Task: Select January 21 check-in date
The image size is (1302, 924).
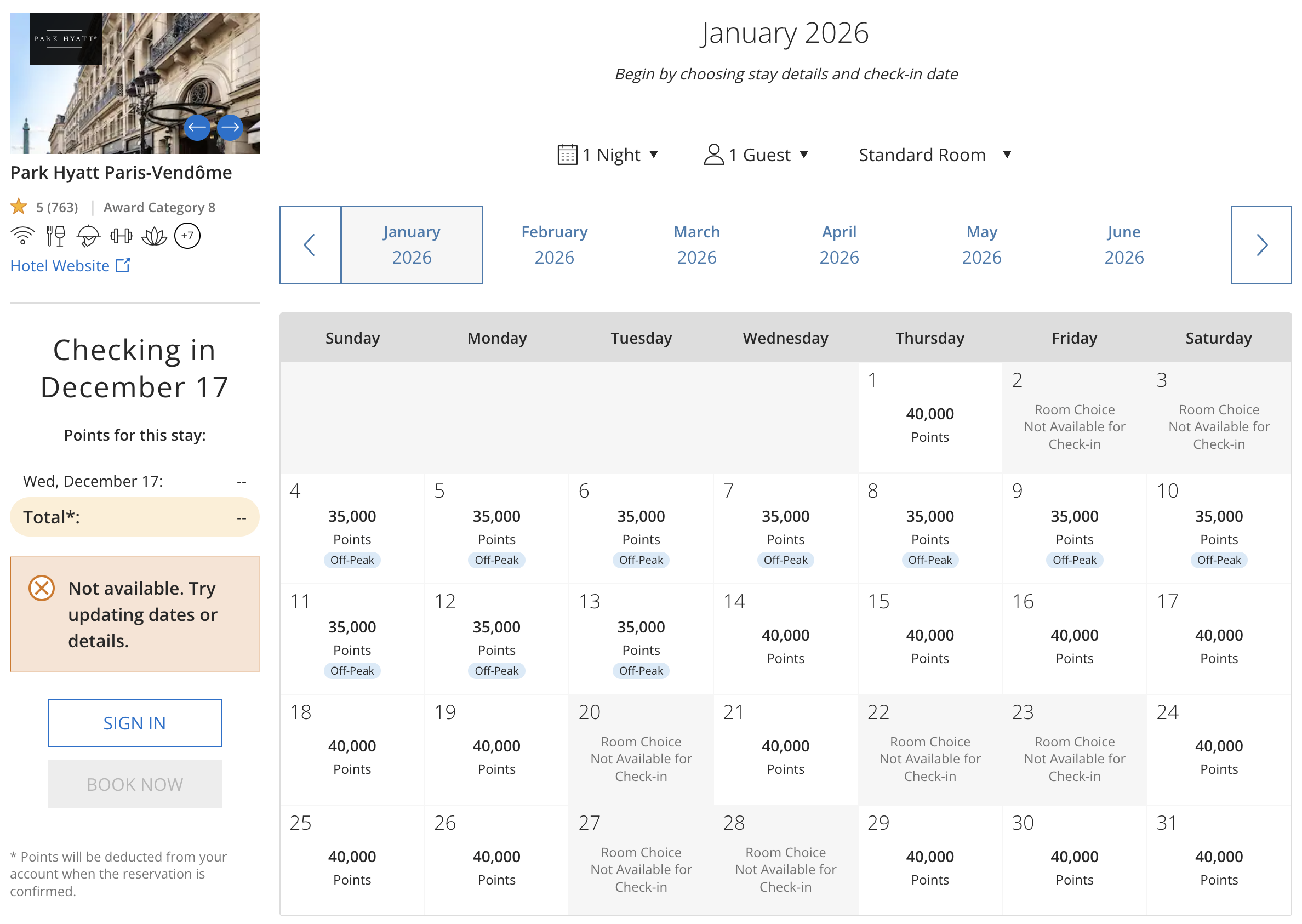Action: [785, 750]
